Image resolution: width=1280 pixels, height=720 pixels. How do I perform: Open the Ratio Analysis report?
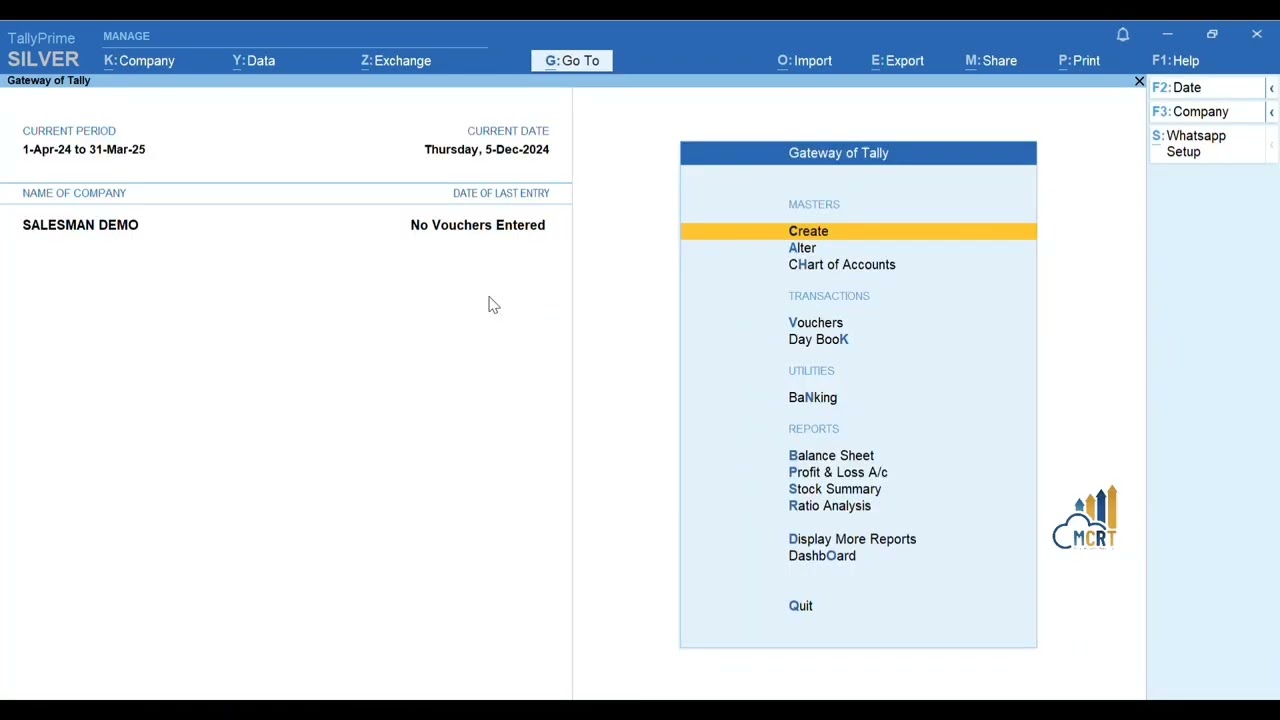pyautogui.click(x=829, y=506)
